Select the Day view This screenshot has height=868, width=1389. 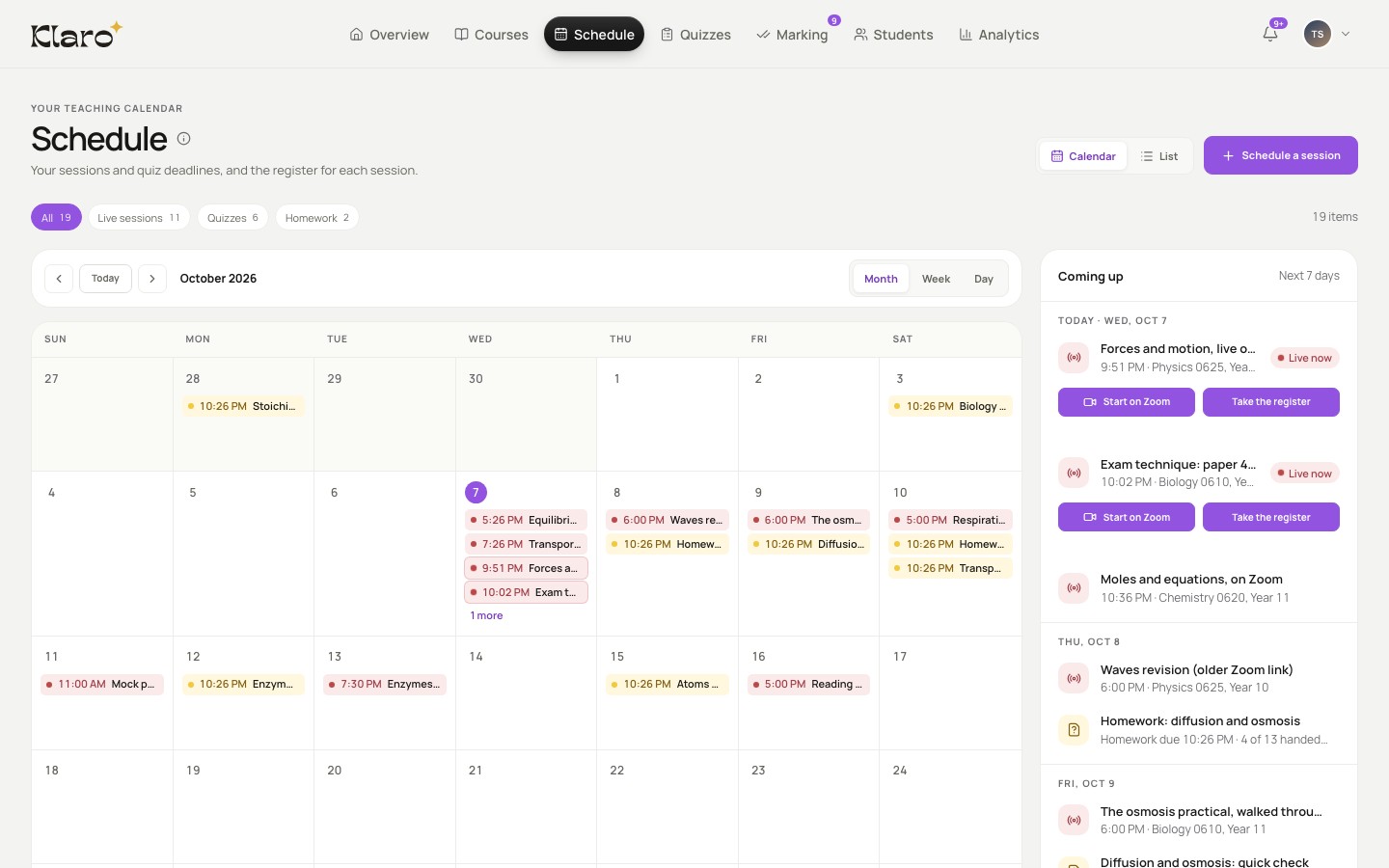(x=984, y=279)
